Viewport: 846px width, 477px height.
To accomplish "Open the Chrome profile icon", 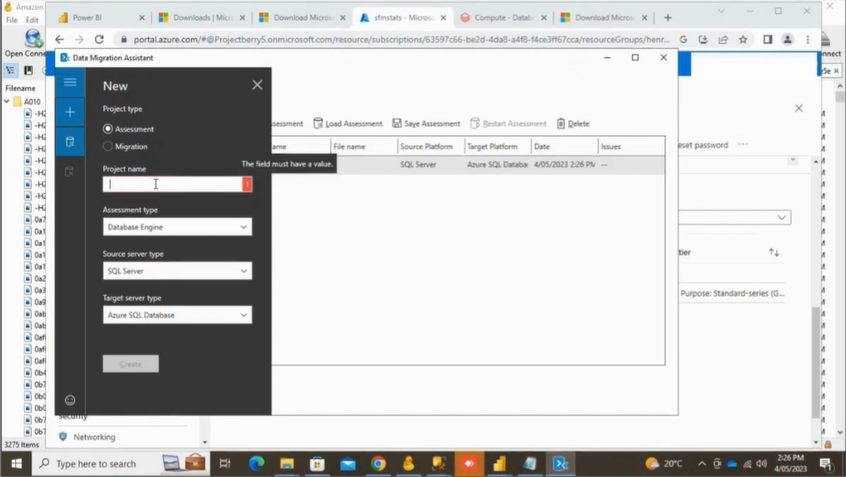I will [x=788, y=39].
